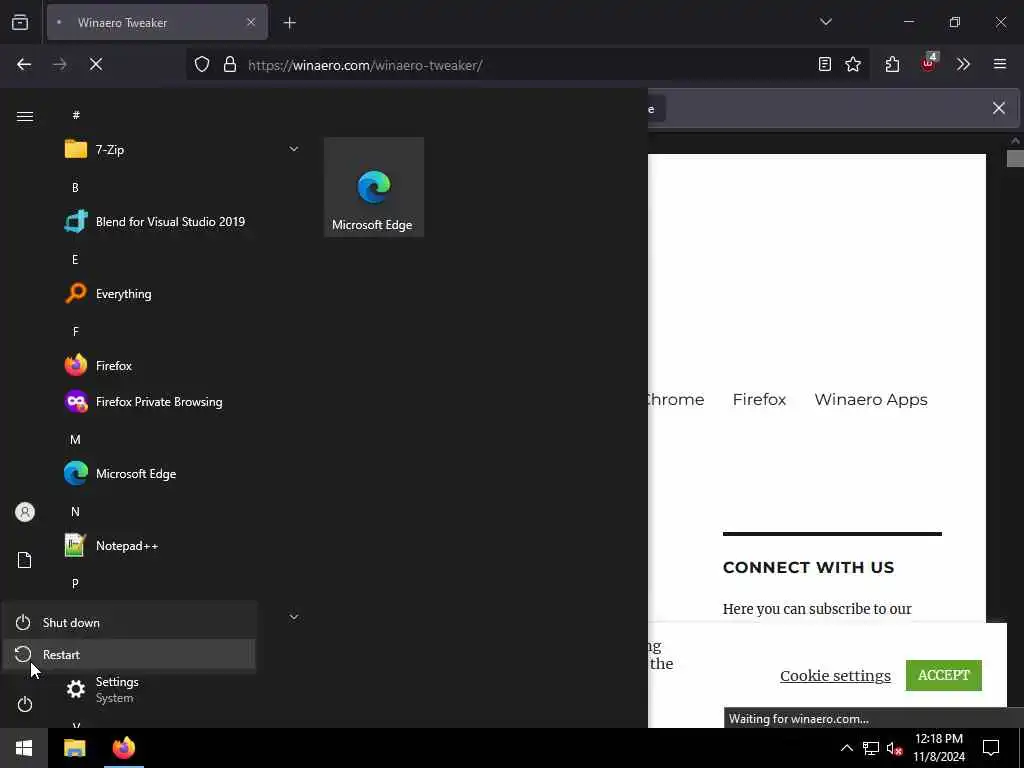The height and width of the screenshot is (768, 1024).
Task: Open a new browser tab
Action: [x=289, y=23]
